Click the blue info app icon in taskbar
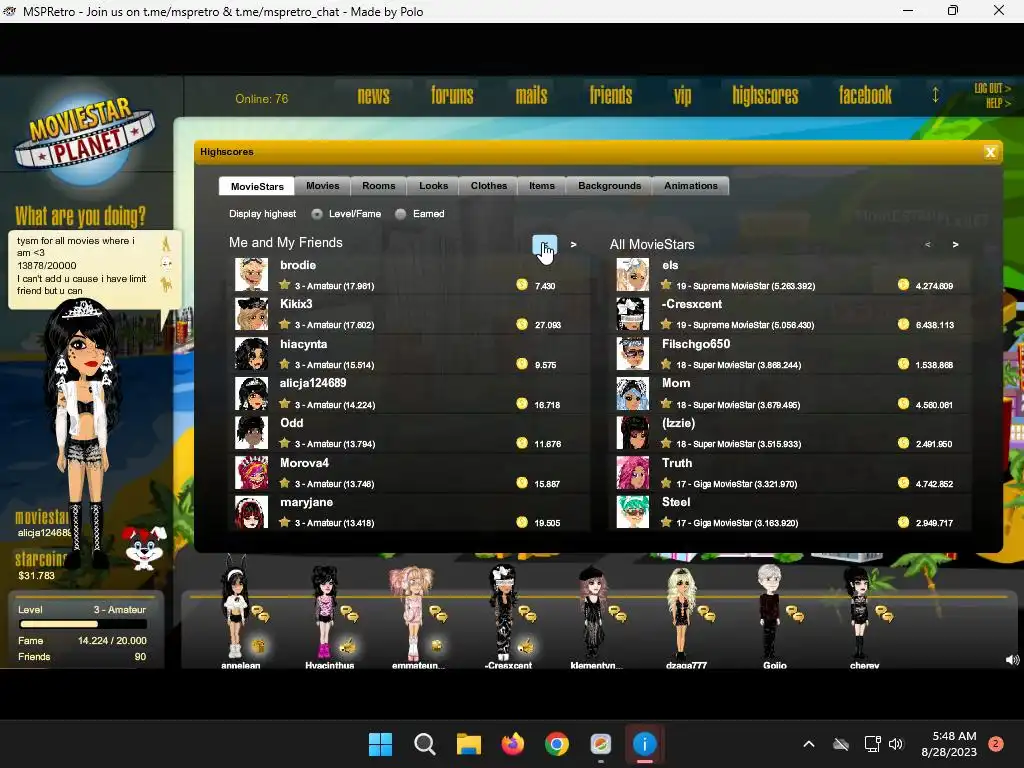This screenshot has width=1024, height=768. (645, 744)
